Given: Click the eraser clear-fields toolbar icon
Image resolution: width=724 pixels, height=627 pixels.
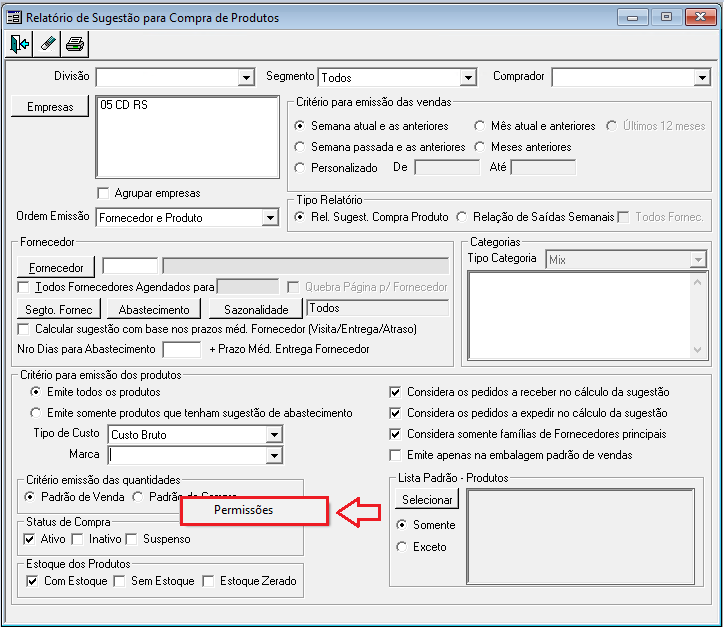Looking at the screenshot, I should [47, 44].
